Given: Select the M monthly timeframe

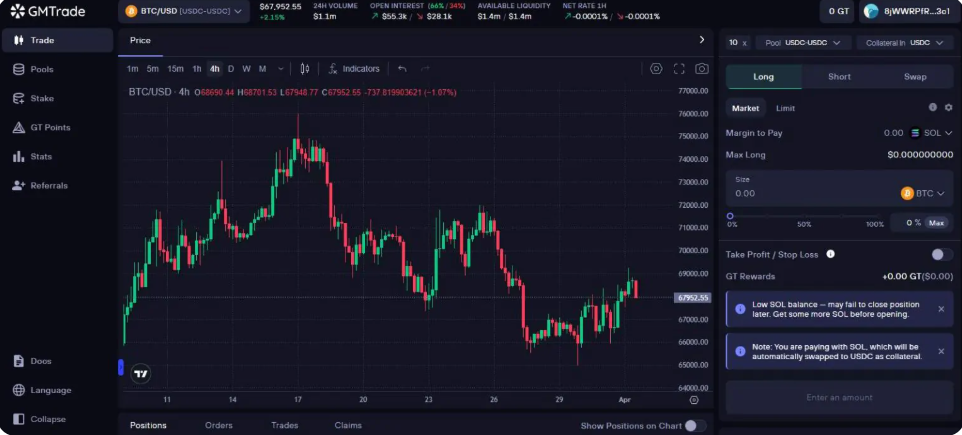Looking at the screenshot, I should click(x=263, y=69).
